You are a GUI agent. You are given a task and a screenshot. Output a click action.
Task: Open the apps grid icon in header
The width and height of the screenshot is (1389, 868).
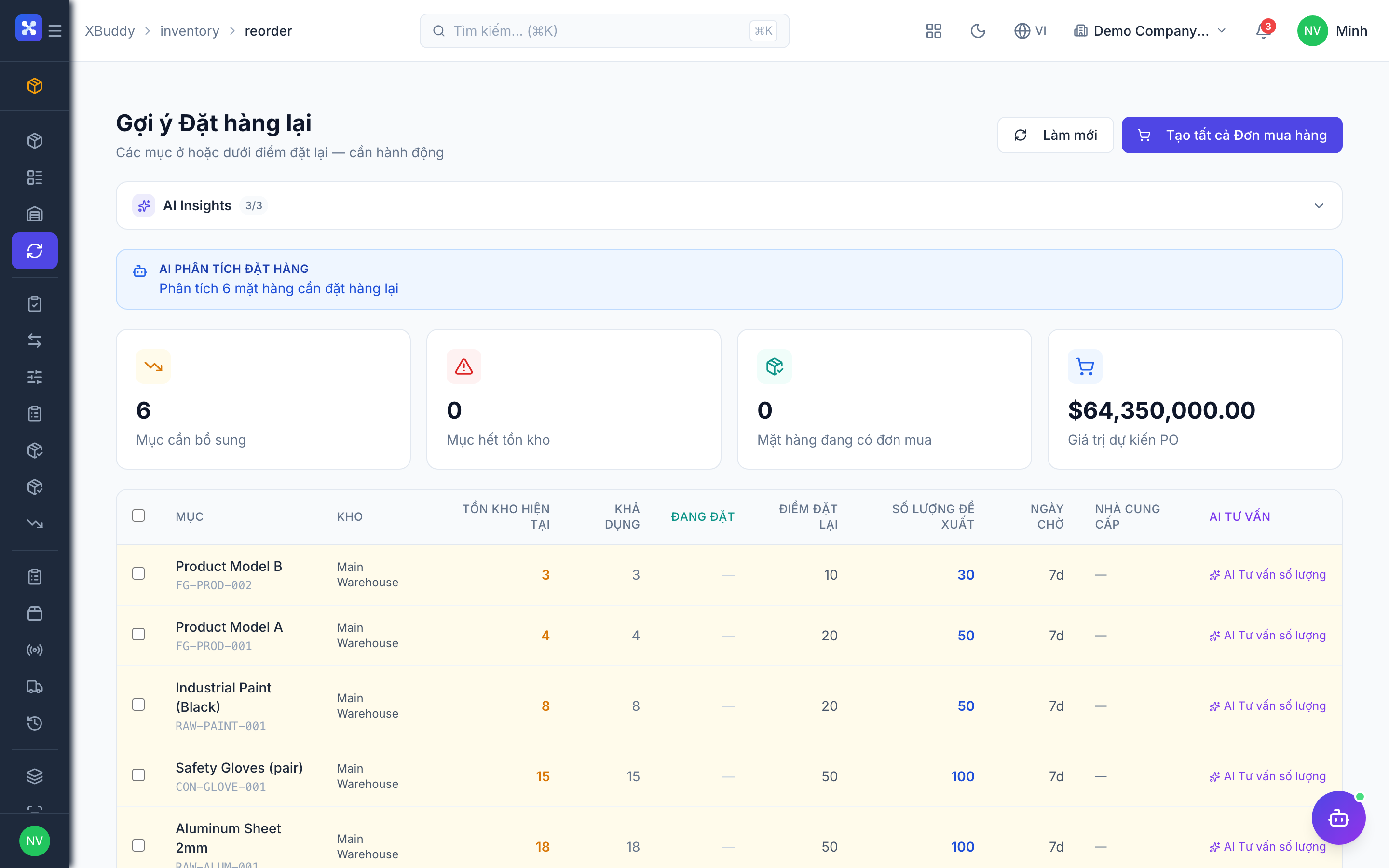[934, 31]
